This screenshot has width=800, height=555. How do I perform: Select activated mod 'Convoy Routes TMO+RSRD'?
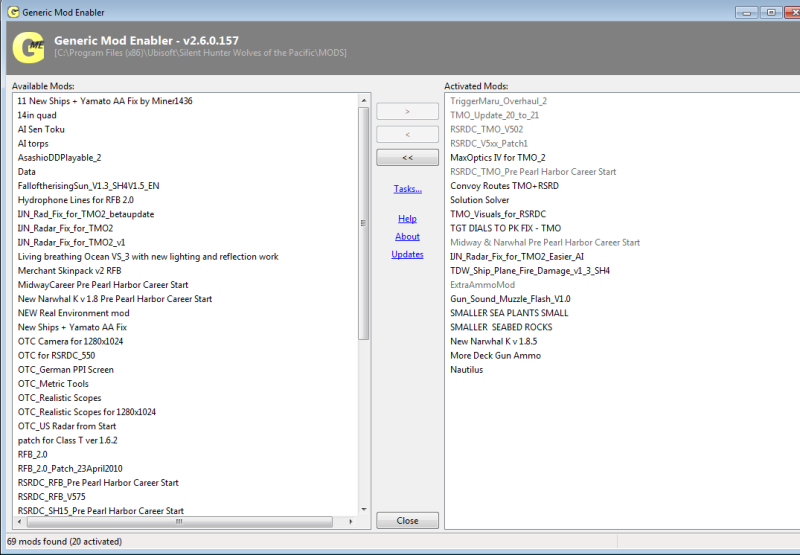pos(504,186)
